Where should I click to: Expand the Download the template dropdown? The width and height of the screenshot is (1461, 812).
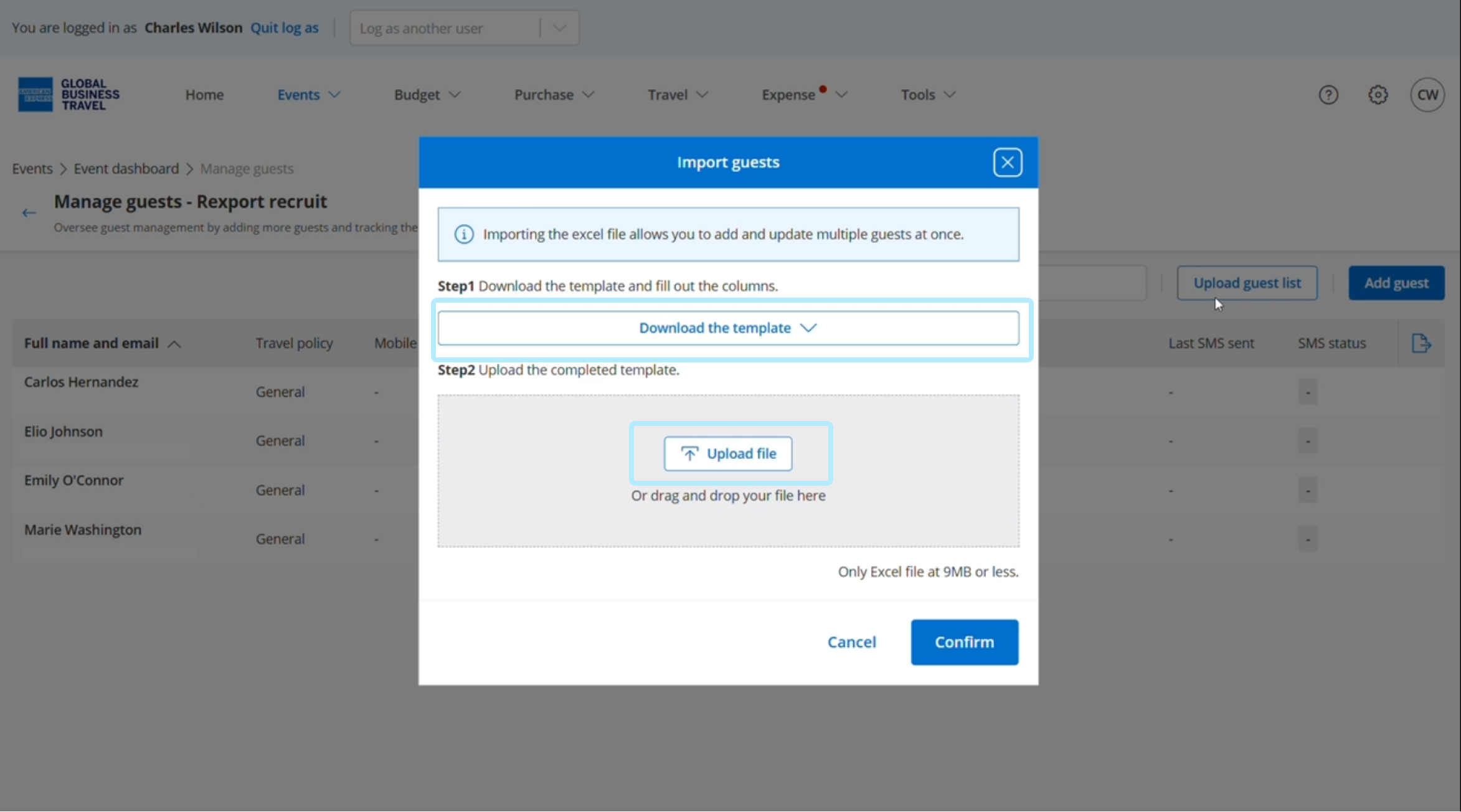point(727,328)
